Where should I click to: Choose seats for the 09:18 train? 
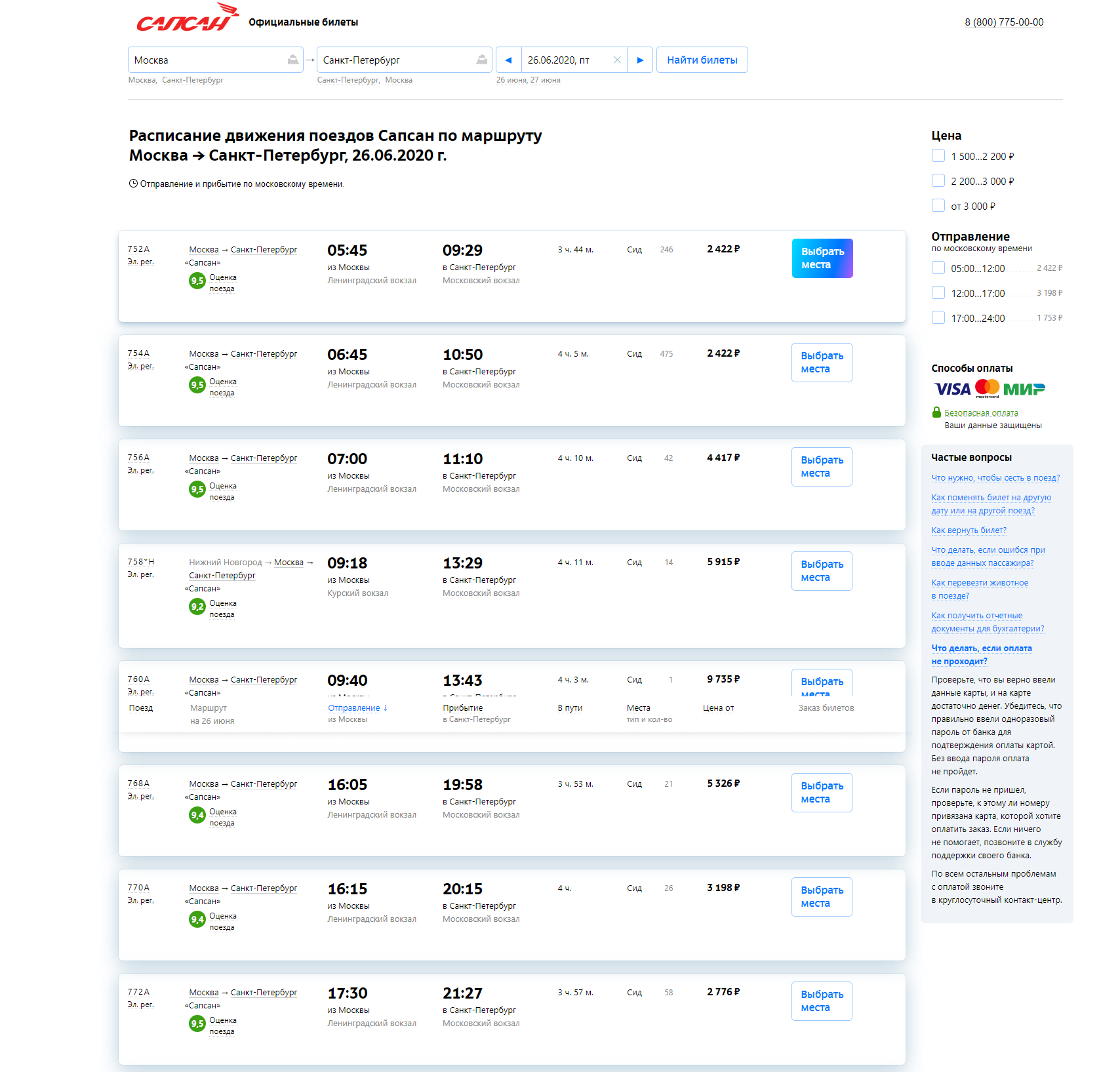click(x=822, y=571)
